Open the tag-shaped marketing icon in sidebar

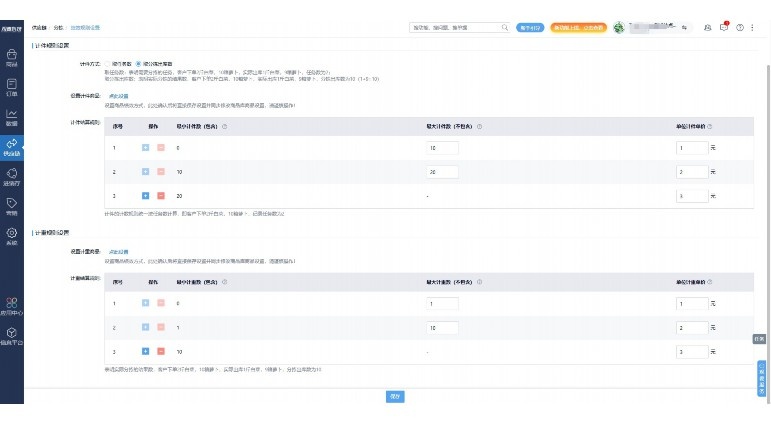click(11, 206)
